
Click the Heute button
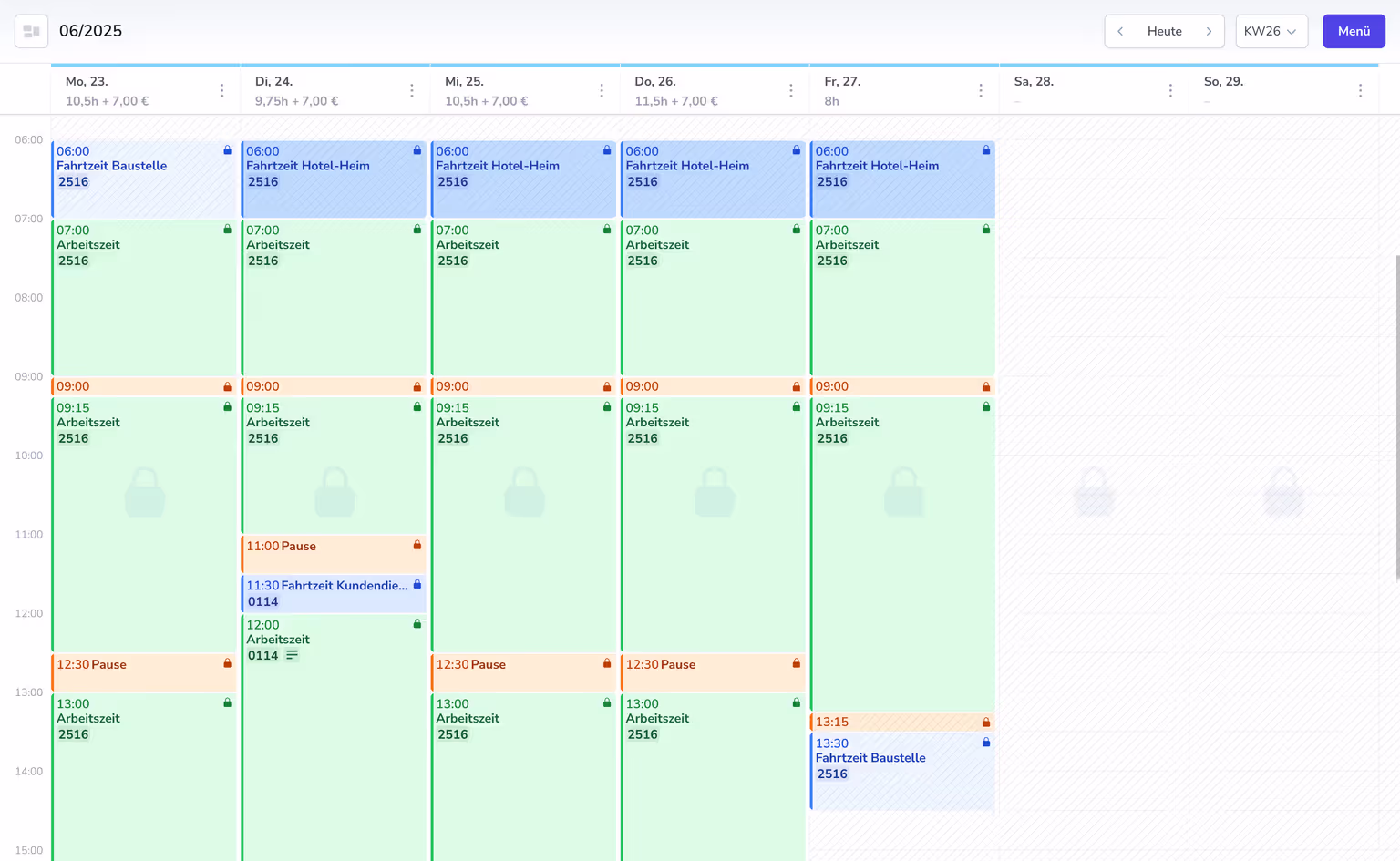coord(1164,31)
